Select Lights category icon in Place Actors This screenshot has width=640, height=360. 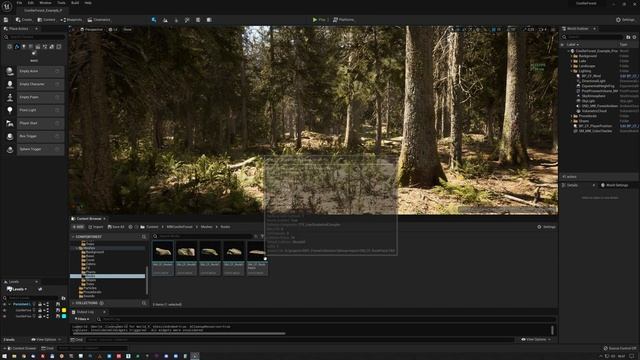click(24, 47)
